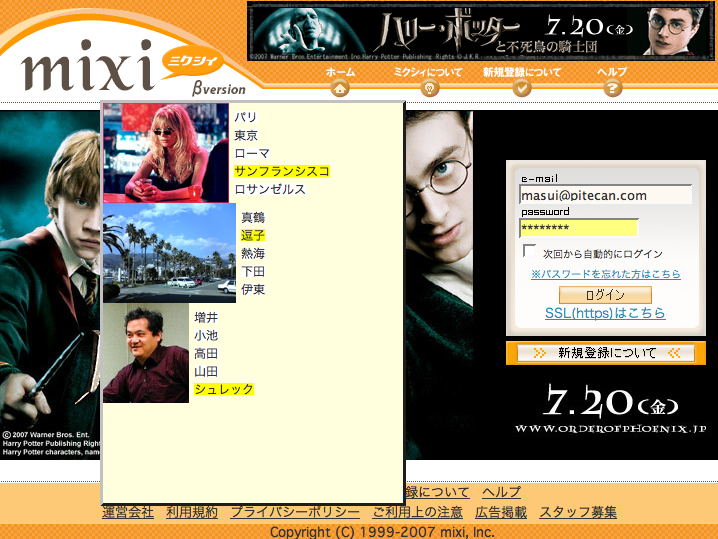Open the 新規登録について top navigation item
Viewport: 718px width, 539px height.
pos(522,72)
